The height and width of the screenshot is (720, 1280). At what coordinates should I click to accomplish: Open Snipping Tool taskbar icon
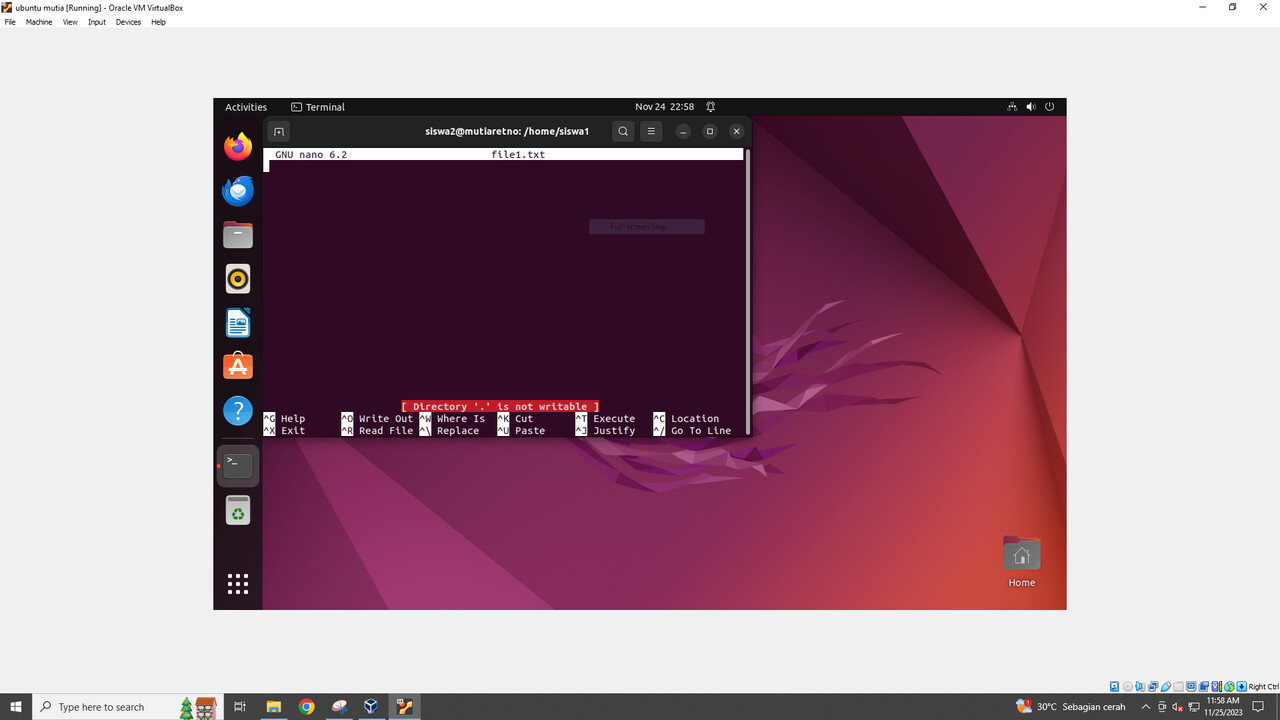point(339,707)
